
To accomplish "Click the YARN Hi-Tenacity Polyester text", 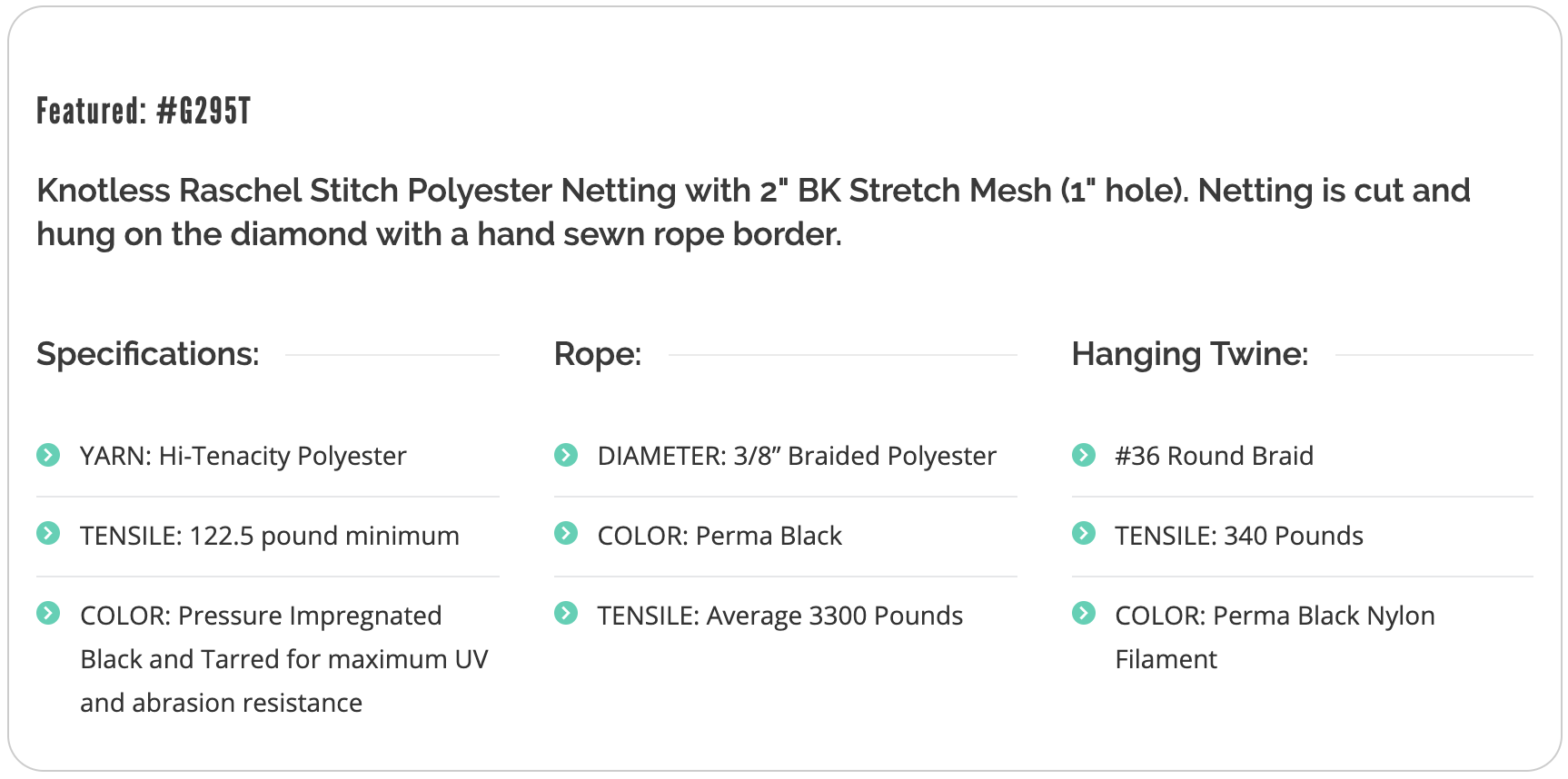I will [x=243, y=456].
